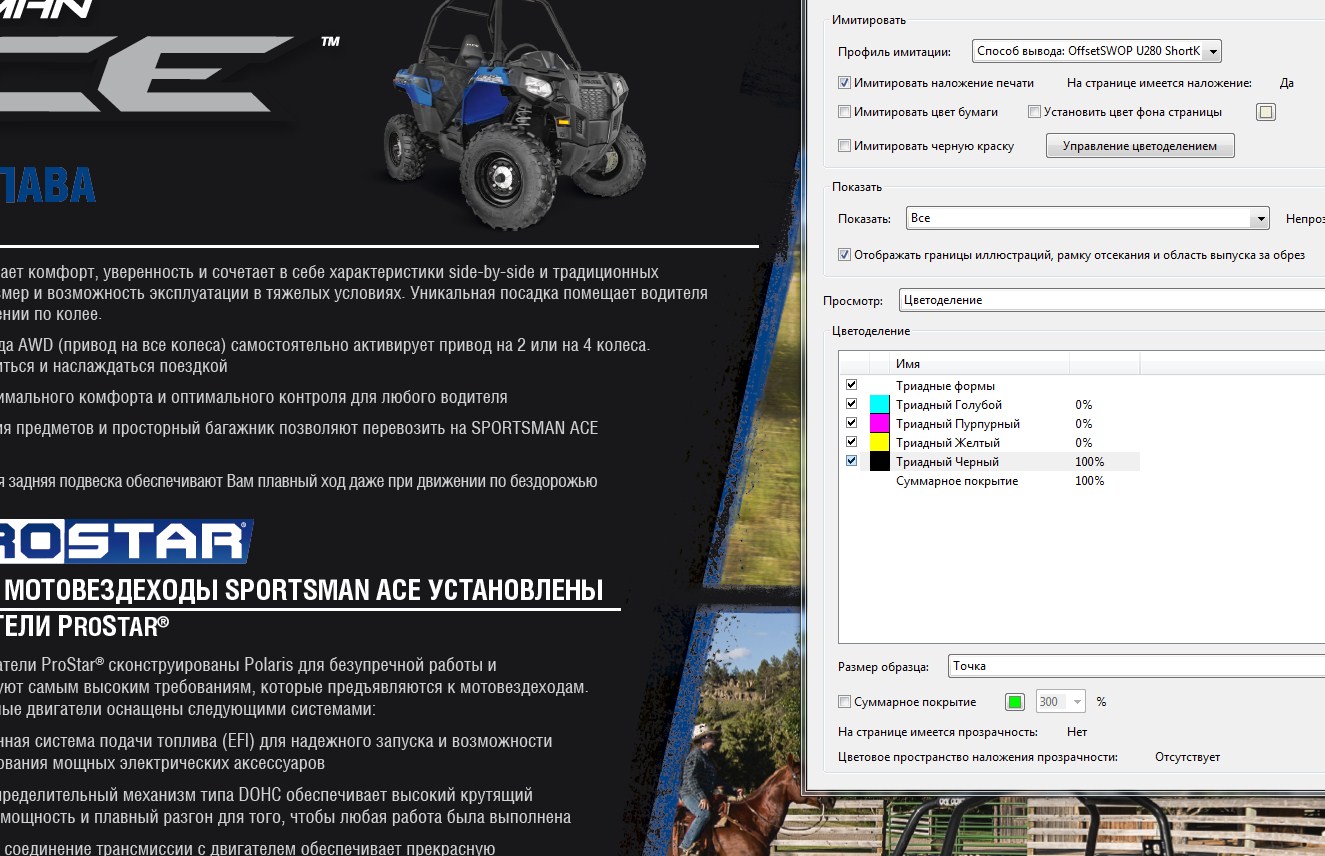This screenshot has width=1325, height=856.
Task: Uncheck 'Триадный Желтый' plate checkbox
Action: 852,442
